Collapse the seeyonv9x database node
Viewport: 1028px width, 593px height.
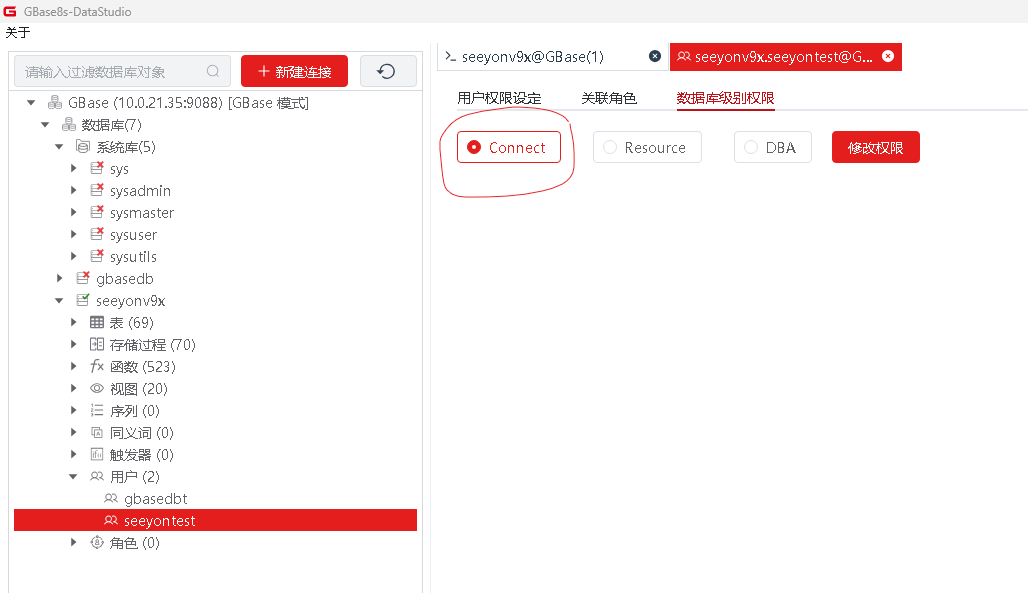59,300
